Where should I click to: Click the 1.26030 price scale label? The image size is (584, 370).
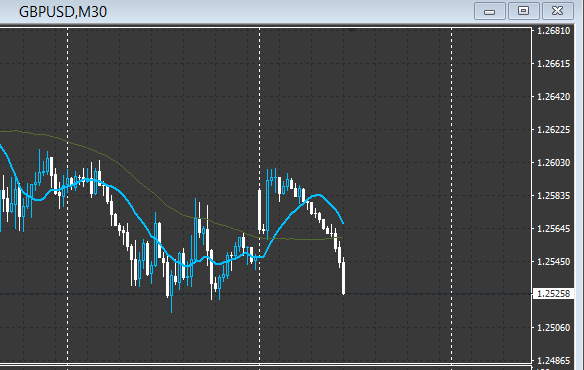[553, 163]
